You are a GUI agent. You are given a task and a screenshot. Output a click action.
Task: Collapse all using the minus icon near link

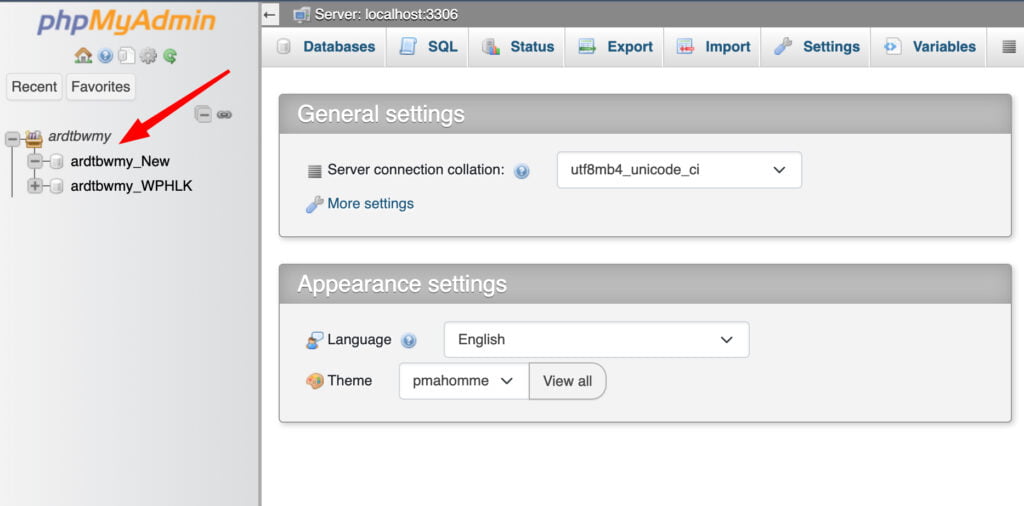[x=204, y=115]
